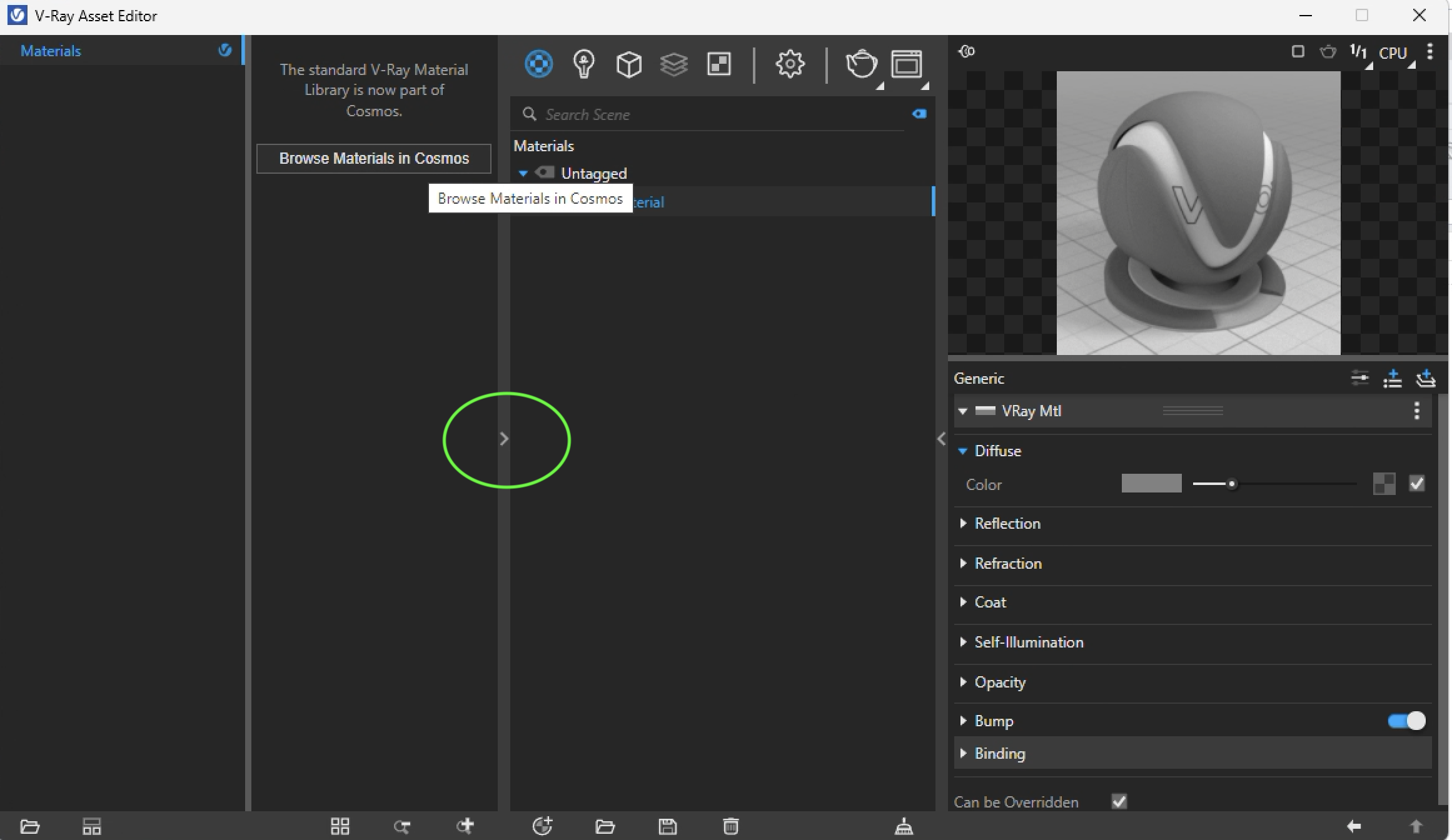Click Browse Materials in Cosmos button
The width and height of the screenshot is (1452, 840).
point(374,158)
